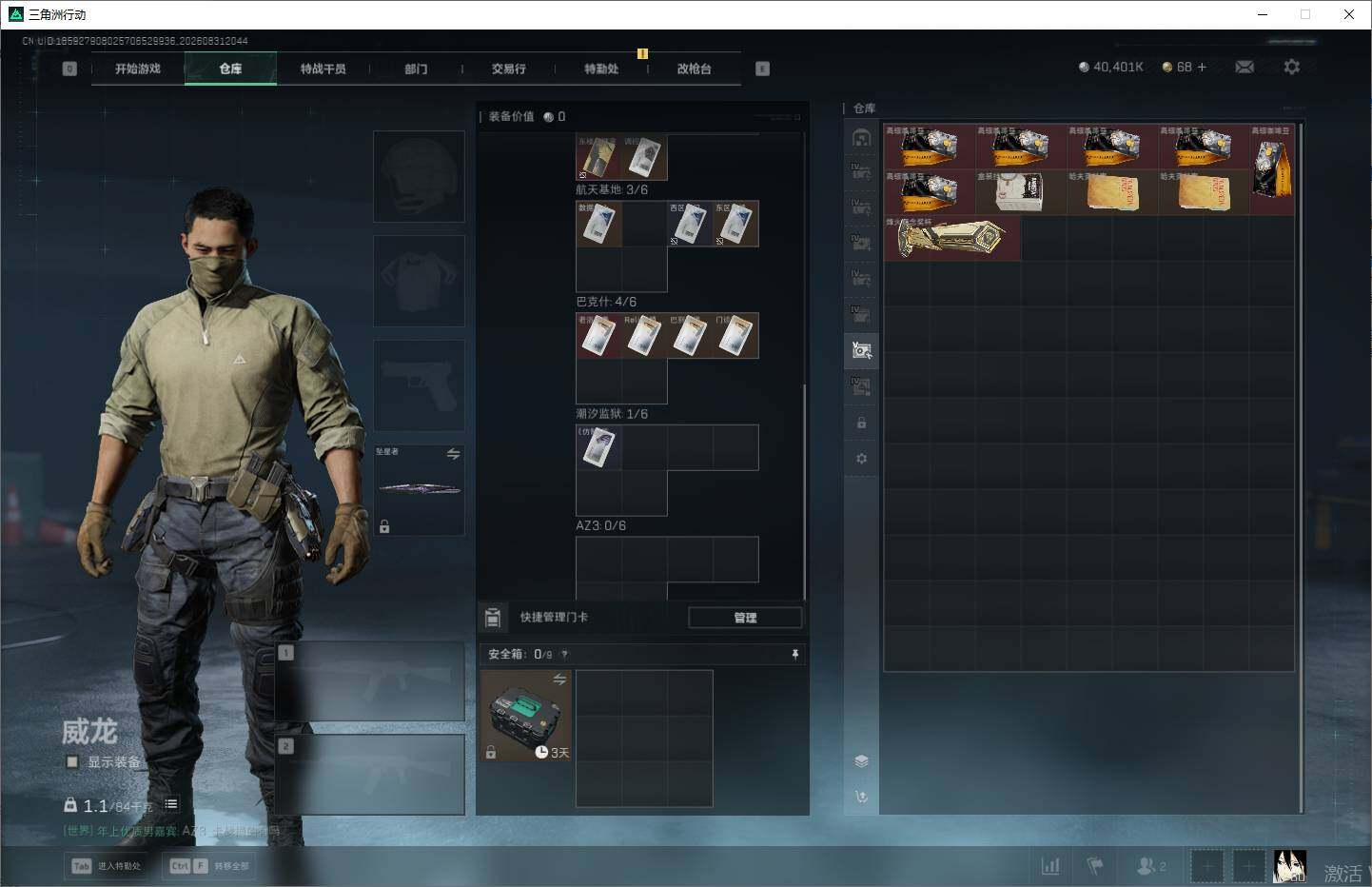Click the operator name 威龙
This screenshot has height=887, width=1372.
click(89, 731)
